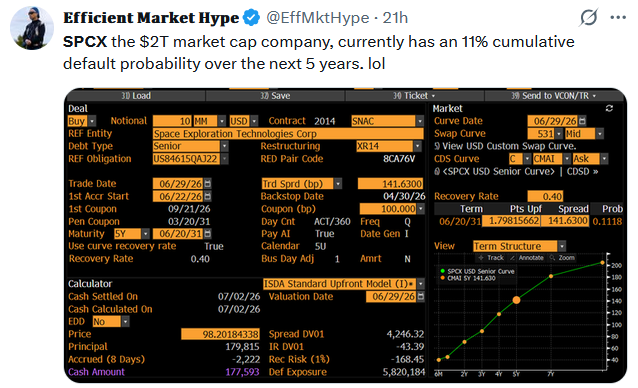Viewport: 638px width, 388px height.
Task: Select the Track tool on chart
Action: coord(491,258)
